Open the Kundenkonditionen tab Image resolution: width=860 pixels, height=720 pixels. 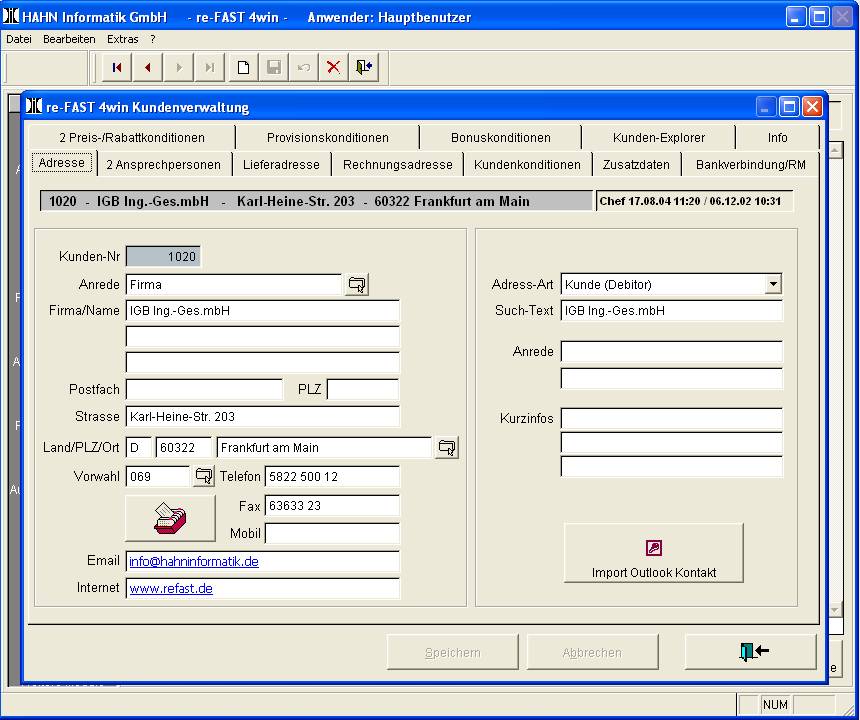(527, 165)
